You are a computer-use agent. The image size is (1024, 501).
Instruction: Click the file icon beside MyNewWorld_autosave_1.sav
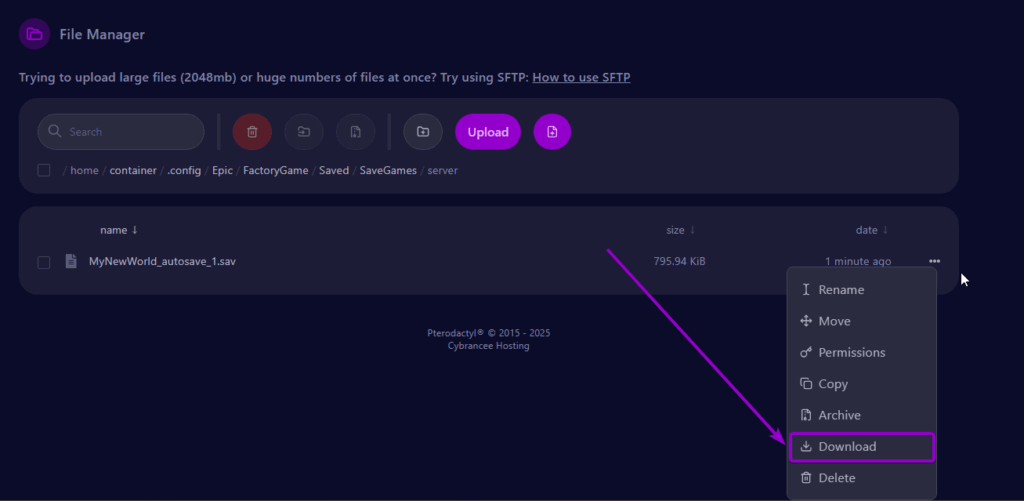tap(71, 262)
